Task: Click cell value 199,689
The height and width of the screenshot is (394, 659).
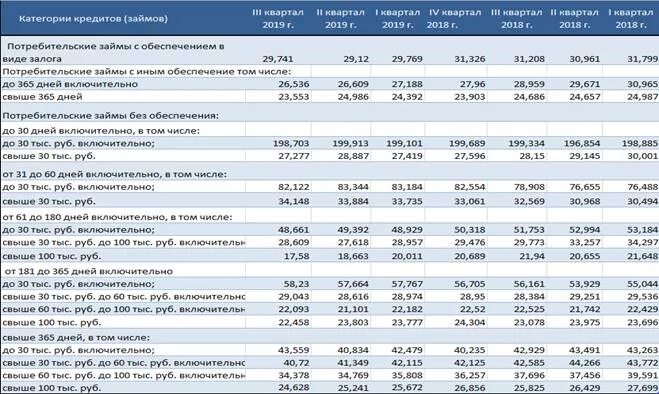Action: point(467,143)
